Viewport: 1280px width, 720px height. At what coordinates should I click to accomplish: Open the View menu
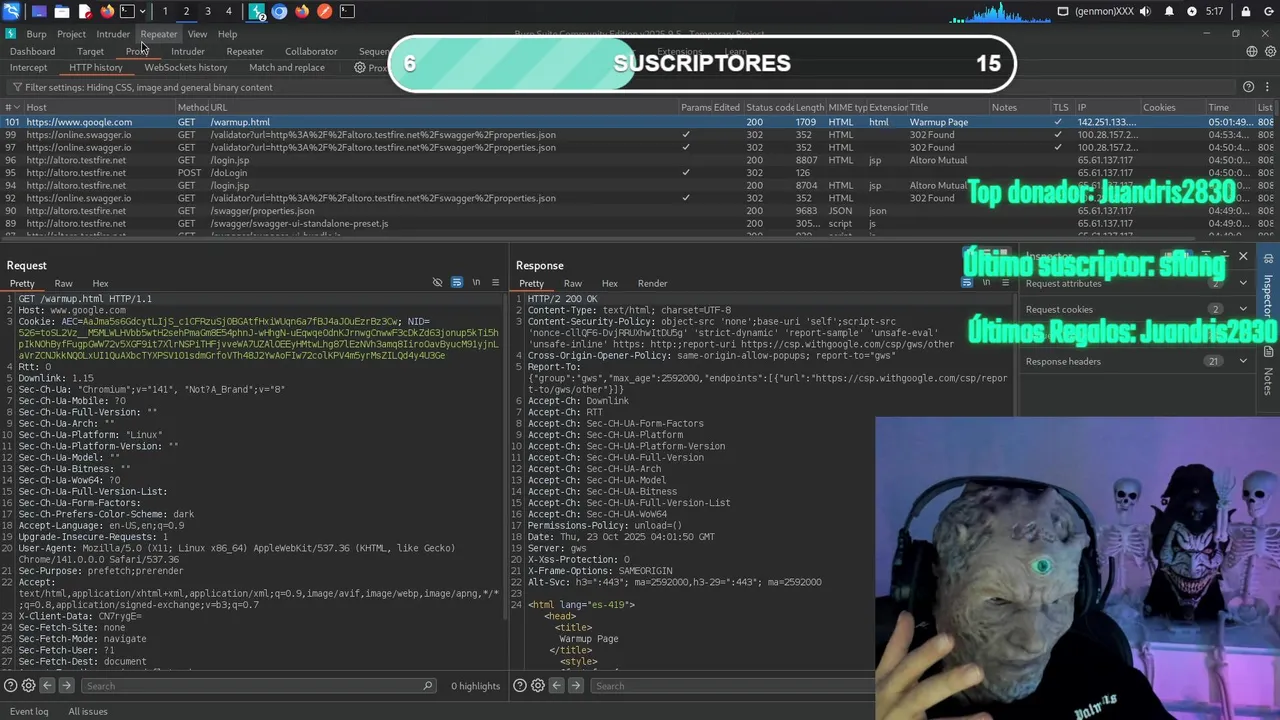(197, 34)
